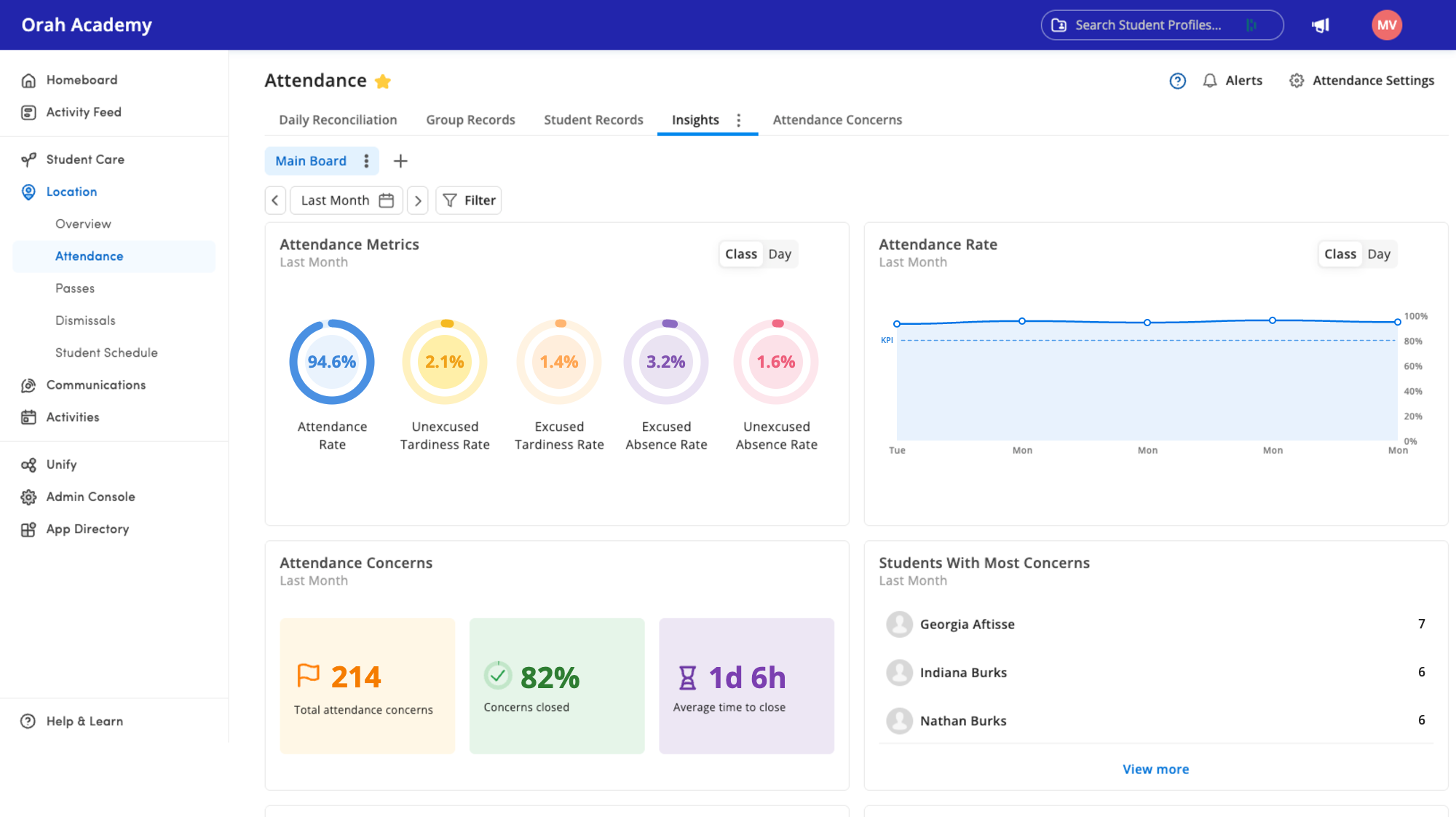1456x817 pixels.
Task: Open Dismissals under Location
Action: click(x=85, y=320)
